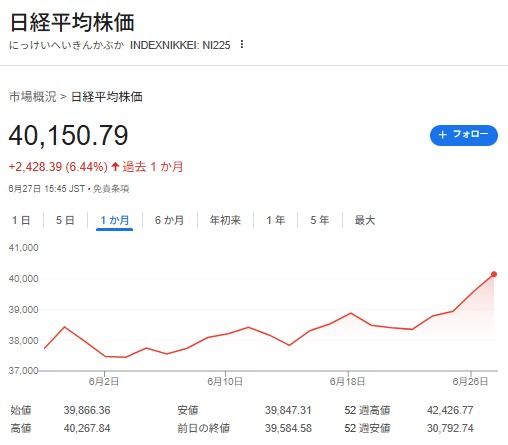Image resolution: width=508 pixels, height=445 pixels.
Task: Click the 6月18日 axis label
Action: coord(347,382)
